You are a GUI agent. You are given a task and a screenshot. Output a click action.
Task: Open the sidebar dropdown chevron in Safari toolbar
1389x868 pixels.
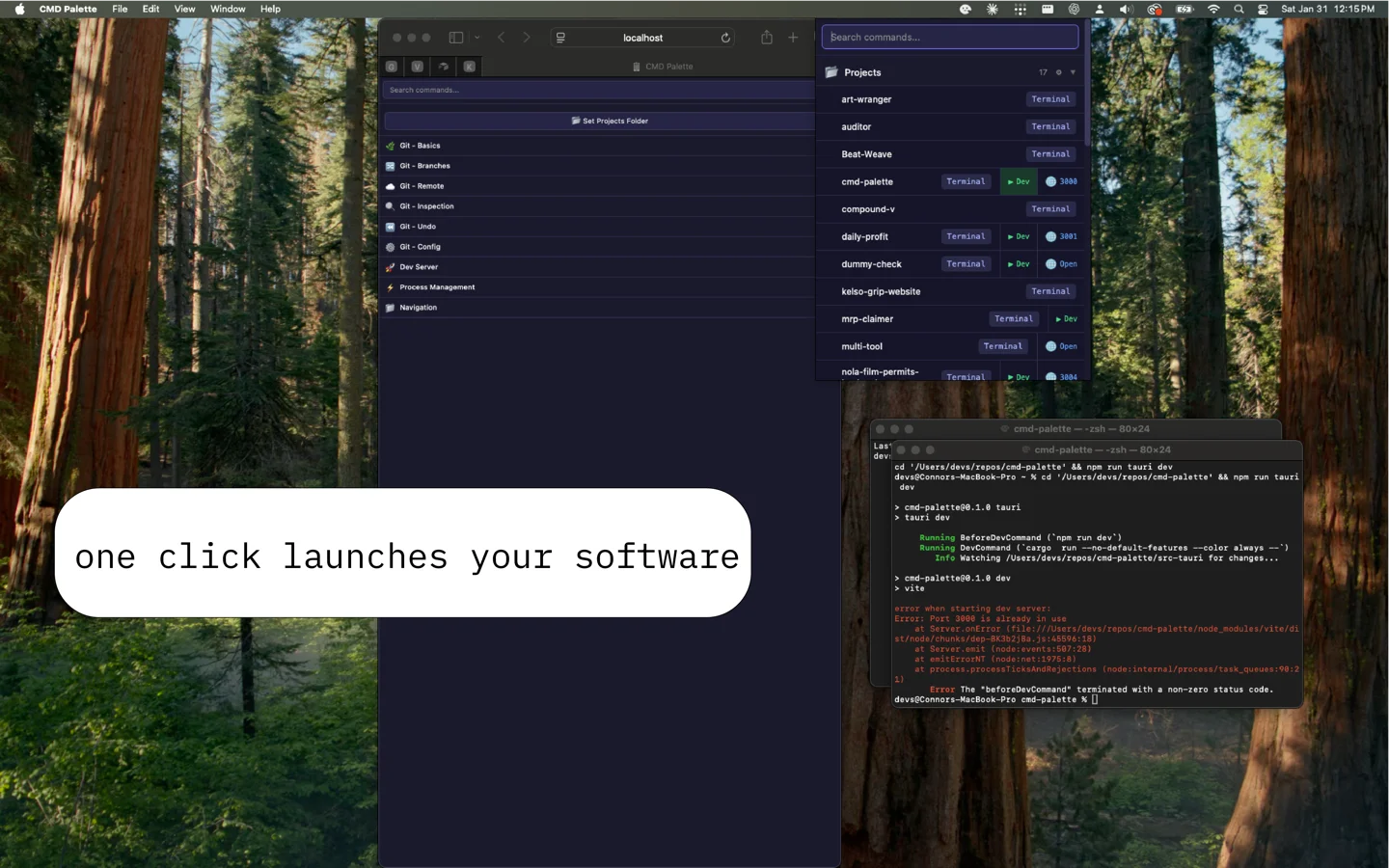tap(477, 37)
